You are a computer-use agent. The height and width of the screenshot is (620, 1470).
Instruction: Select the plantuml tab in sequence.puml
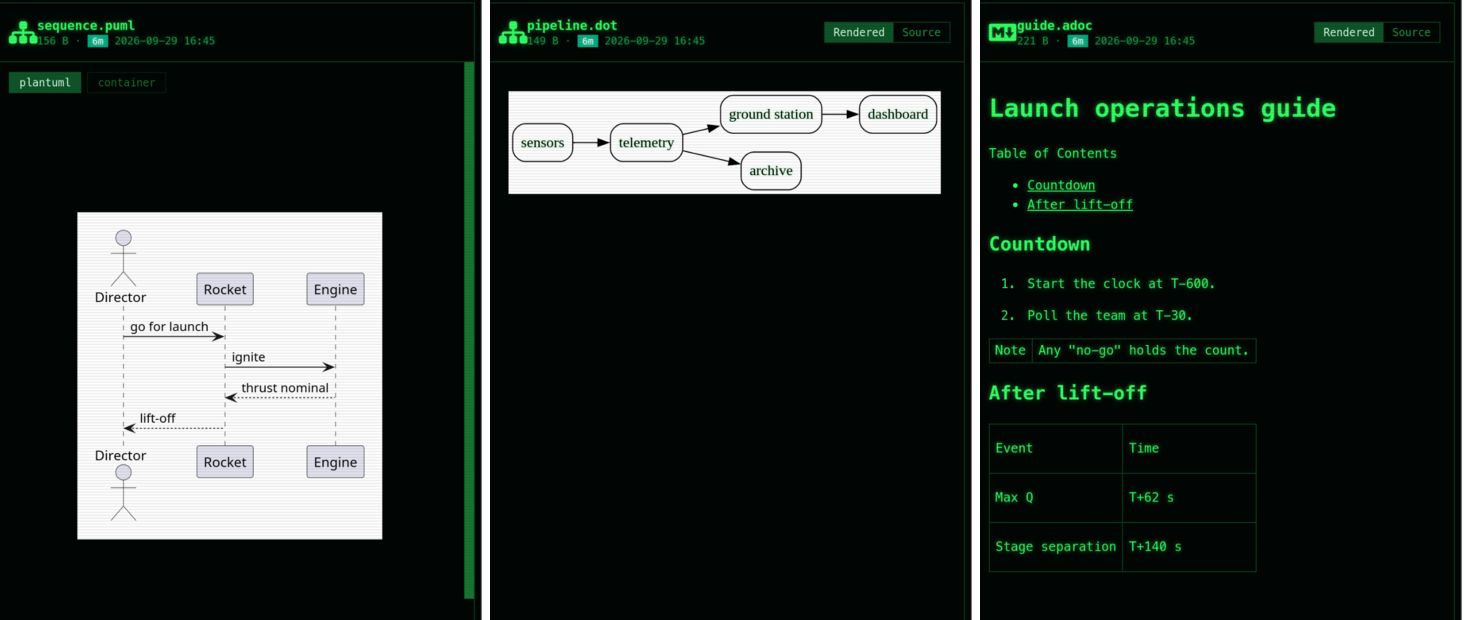pyautogui.click(x=45, y=83)
